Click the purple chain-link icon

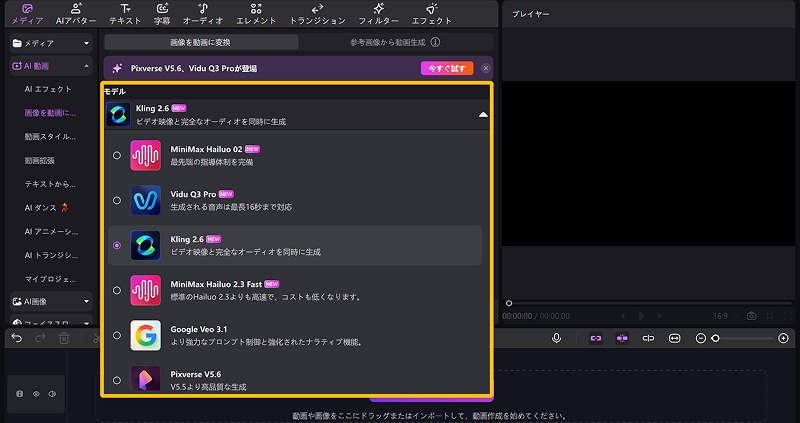pyautogui.click(x=595, y=338)
